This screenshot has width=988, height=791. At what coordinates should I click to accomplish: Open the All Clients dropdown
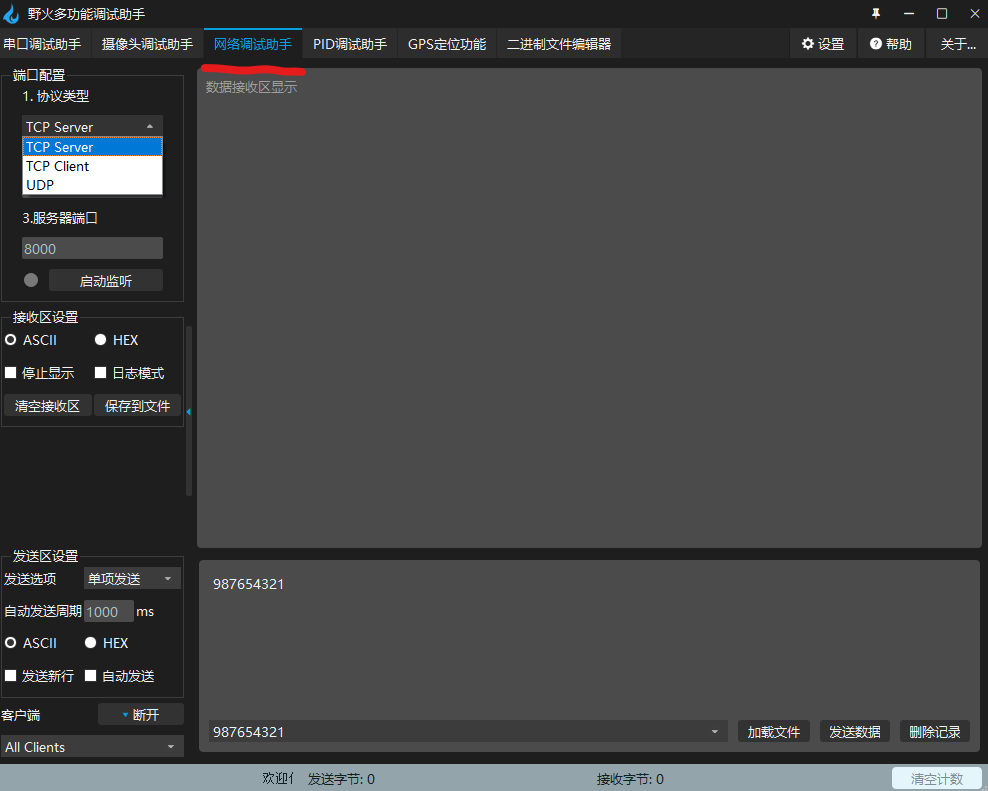(x=92, y=746)
